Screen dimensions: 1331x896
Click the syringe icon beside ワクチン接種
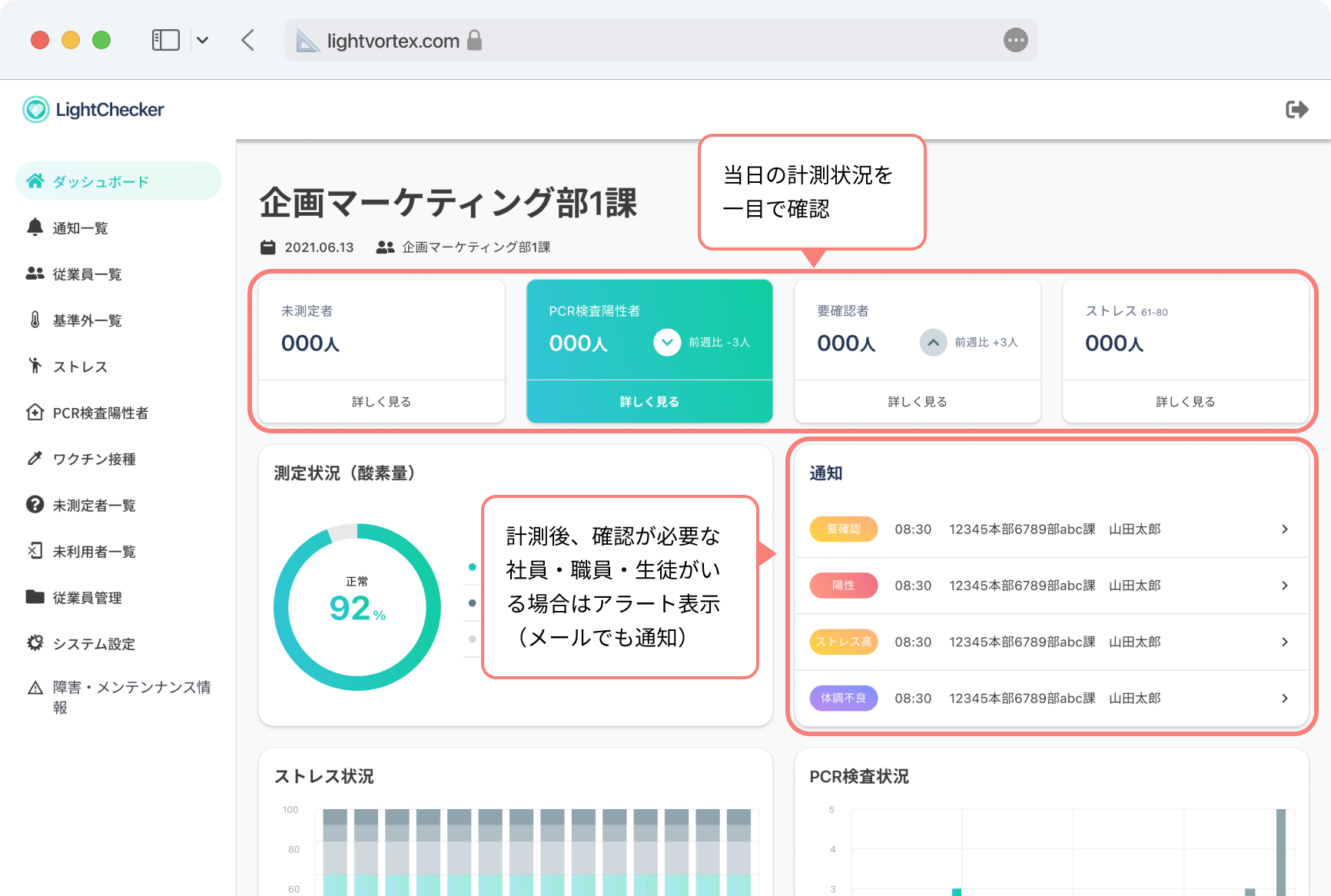coord(35,458)
